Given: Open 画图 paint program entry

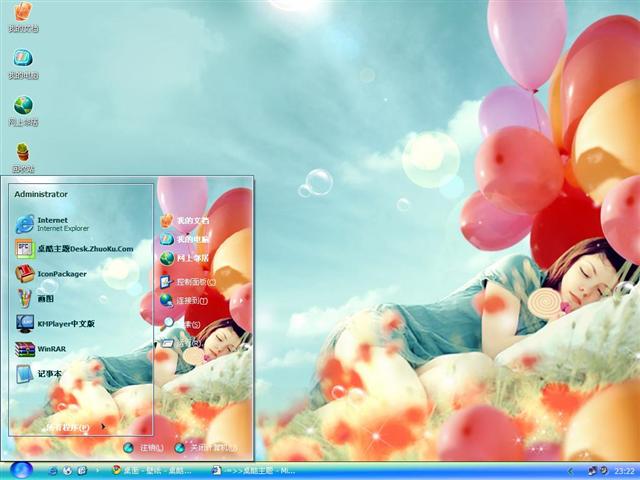Looking at the screenshot, I should click(35, 299).
